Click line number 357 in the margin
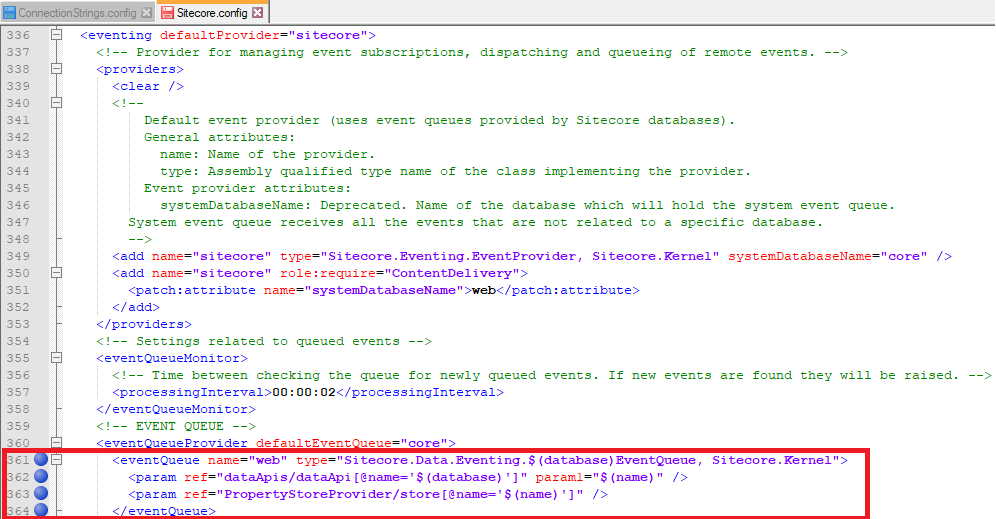 click(x=18, y=392)
